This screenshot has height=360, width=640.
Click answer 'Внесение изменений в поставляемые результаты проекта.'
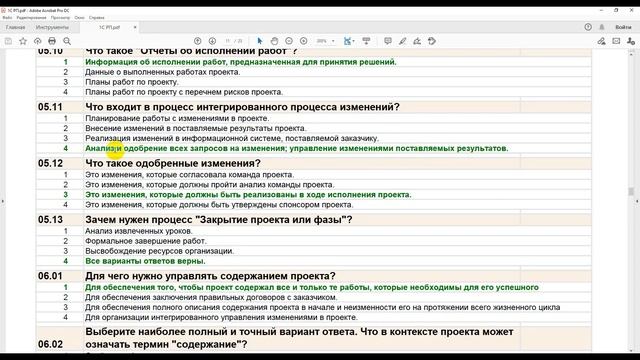click(196, 128)
